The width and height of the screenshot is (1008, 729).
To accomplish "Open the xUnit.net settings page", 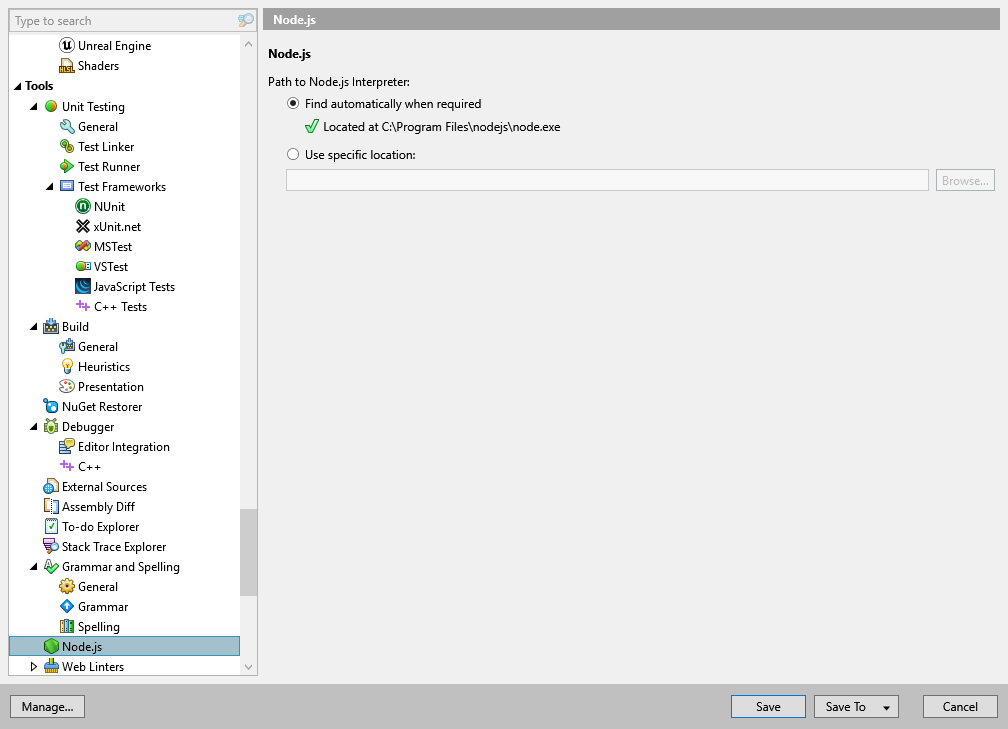I will pos(110,226).
